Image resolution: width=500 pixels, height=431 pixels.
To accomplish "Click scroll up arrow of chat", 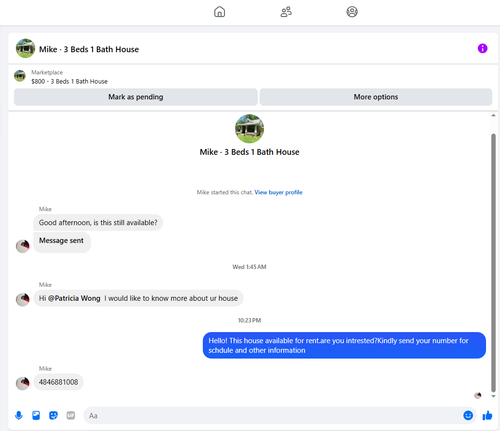I will pos(493,115).
